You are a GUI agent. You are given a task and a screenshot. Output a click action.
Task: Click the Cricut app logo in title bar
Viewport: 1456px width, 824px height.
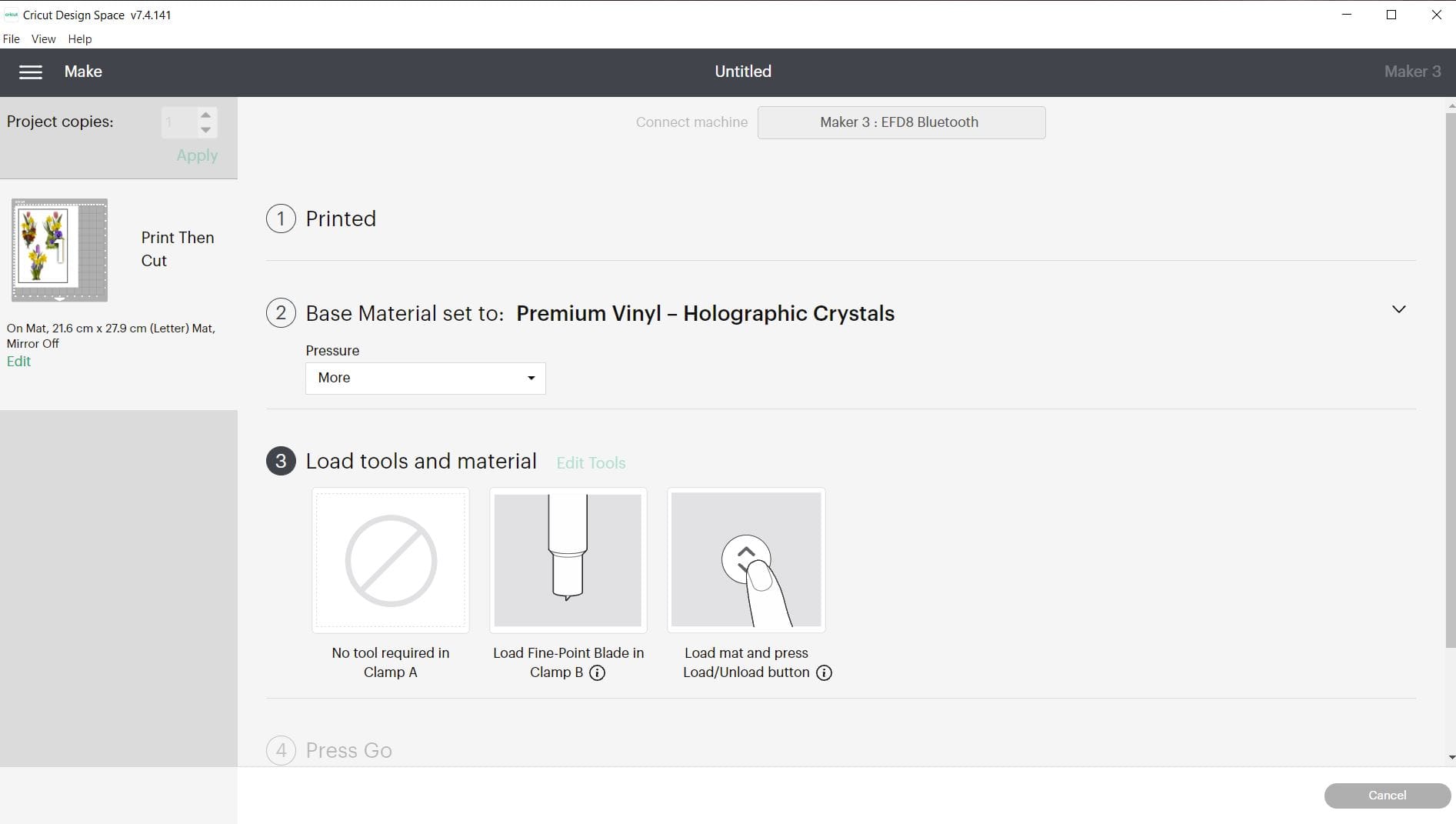[11, 15]
